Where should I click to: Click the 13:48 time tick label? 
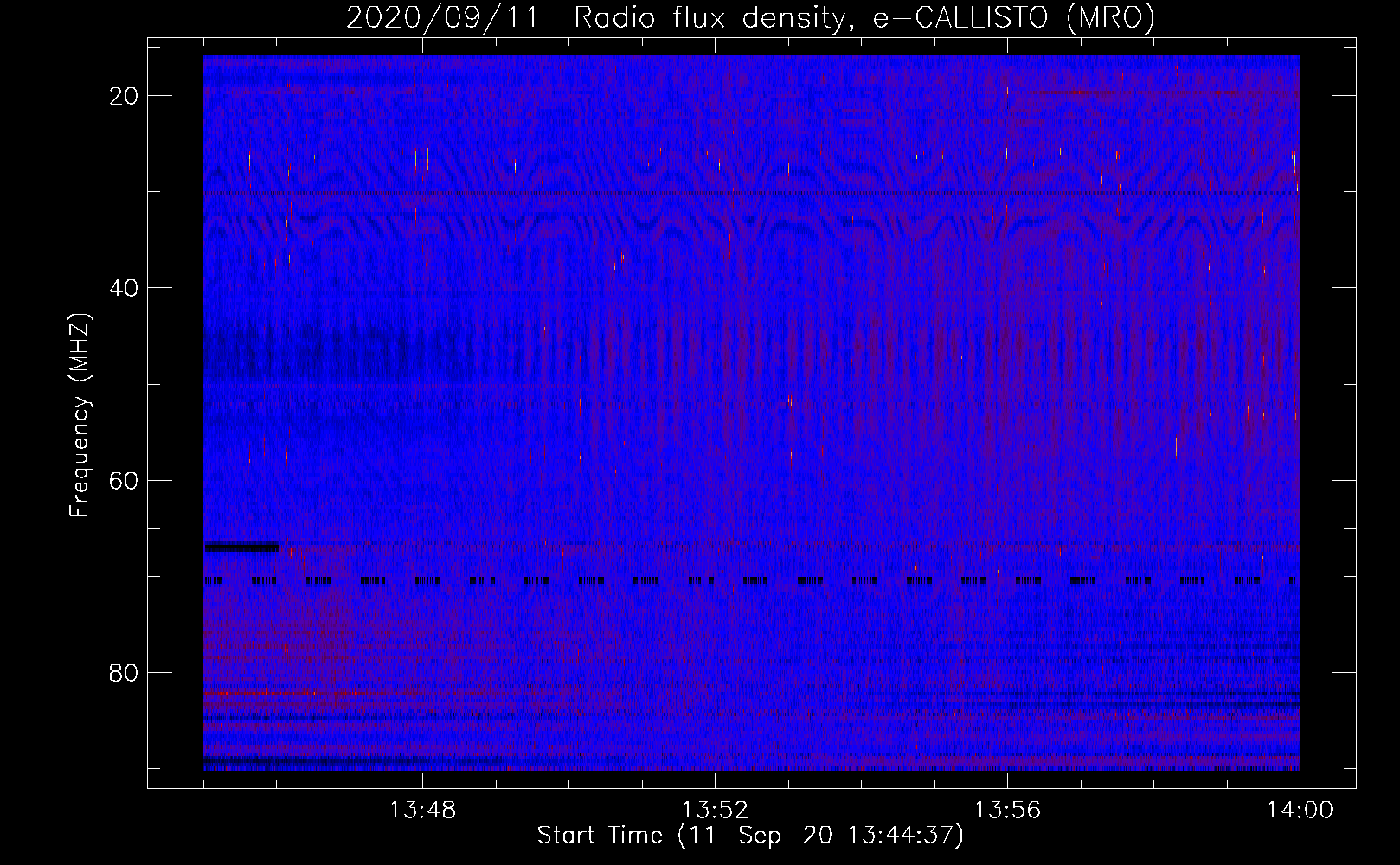pos(422,811)
